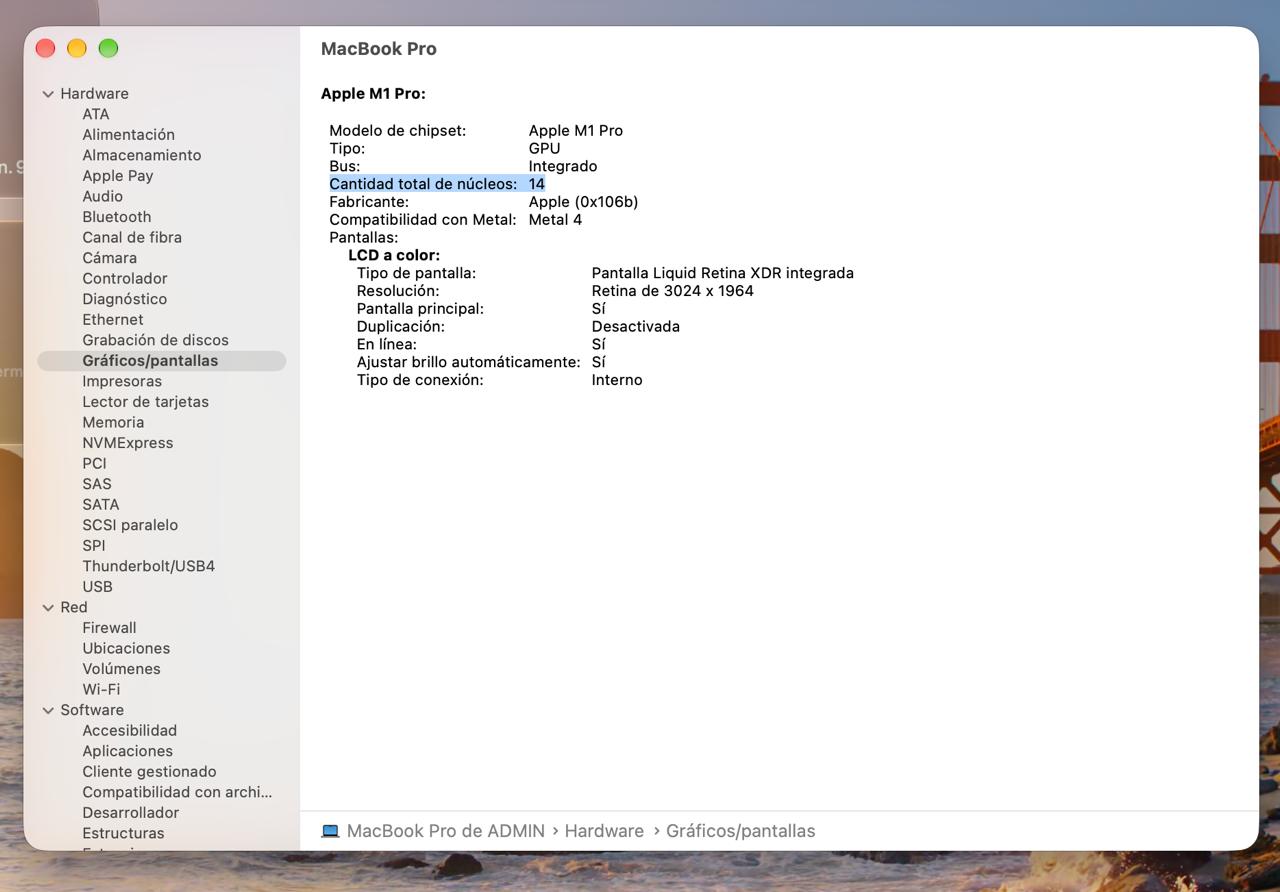Select SATA in the sidebar

click(x=100, y=505)
